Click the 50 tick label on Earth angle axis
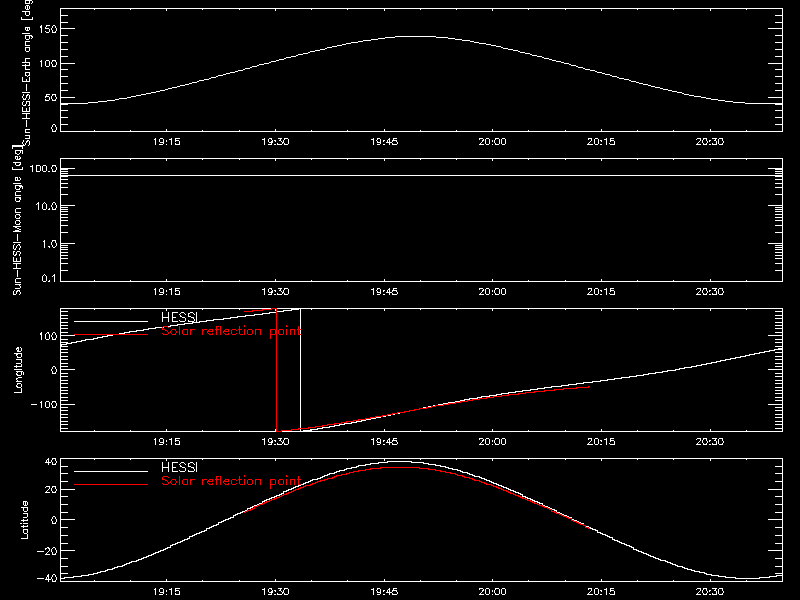This screenshot has height=600, width=800. (51, 97)
